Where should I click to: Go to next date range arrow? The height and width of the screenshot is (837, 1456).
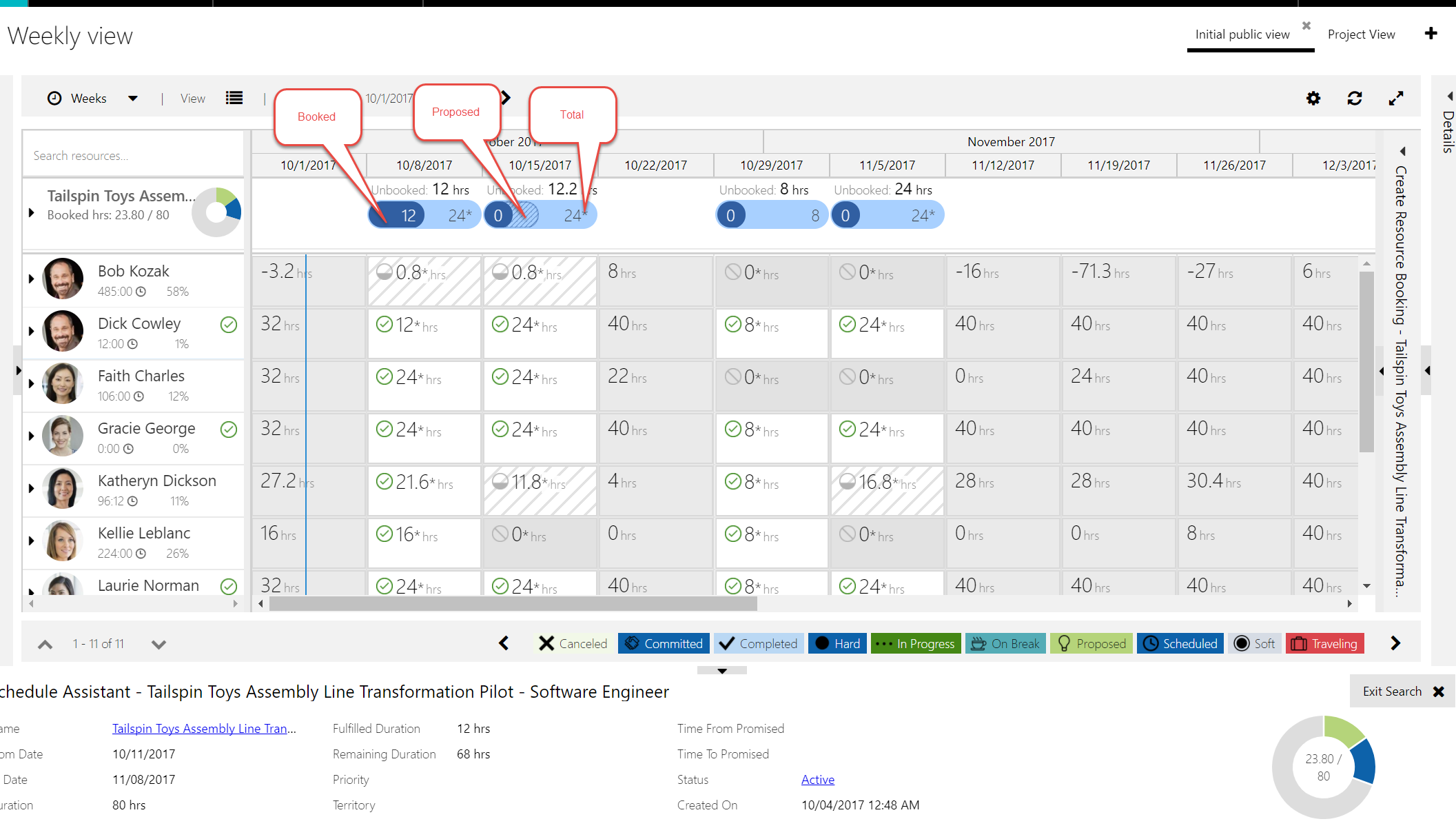point(506,98)
